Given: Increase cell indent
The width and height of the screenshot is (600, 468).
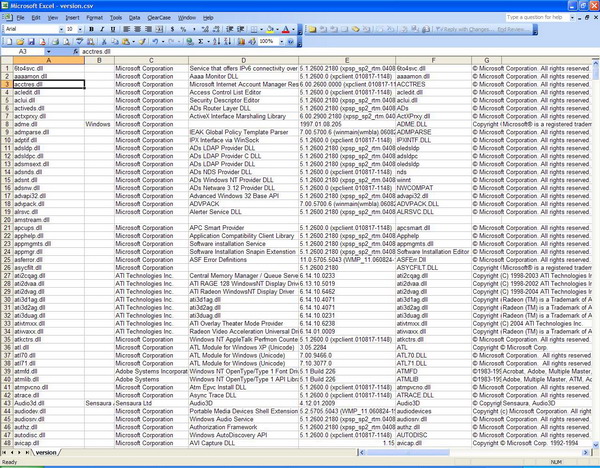Looking at the screenshot, I should point(241,29).
